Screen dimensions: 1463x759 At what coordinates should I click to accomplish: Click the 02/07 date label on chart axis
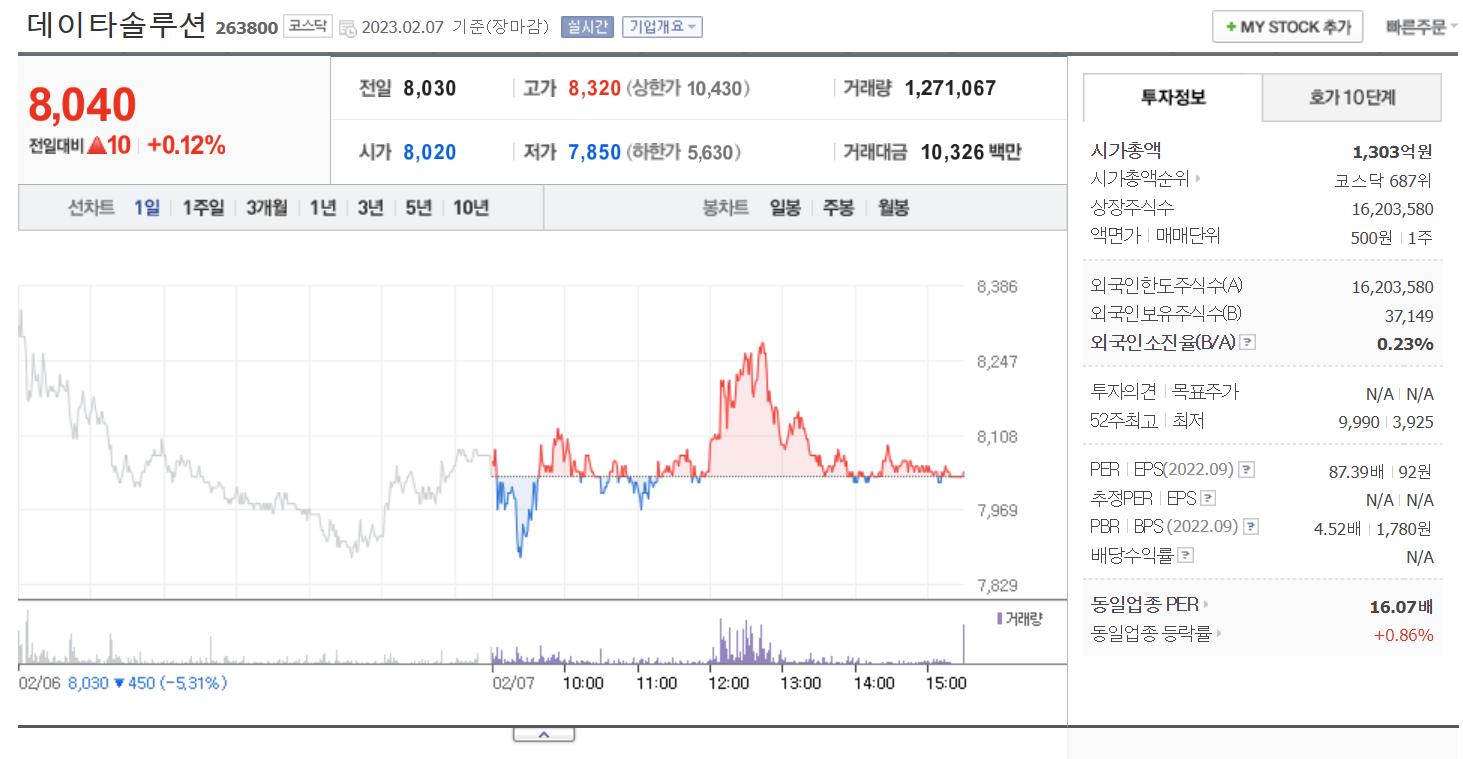513,683
